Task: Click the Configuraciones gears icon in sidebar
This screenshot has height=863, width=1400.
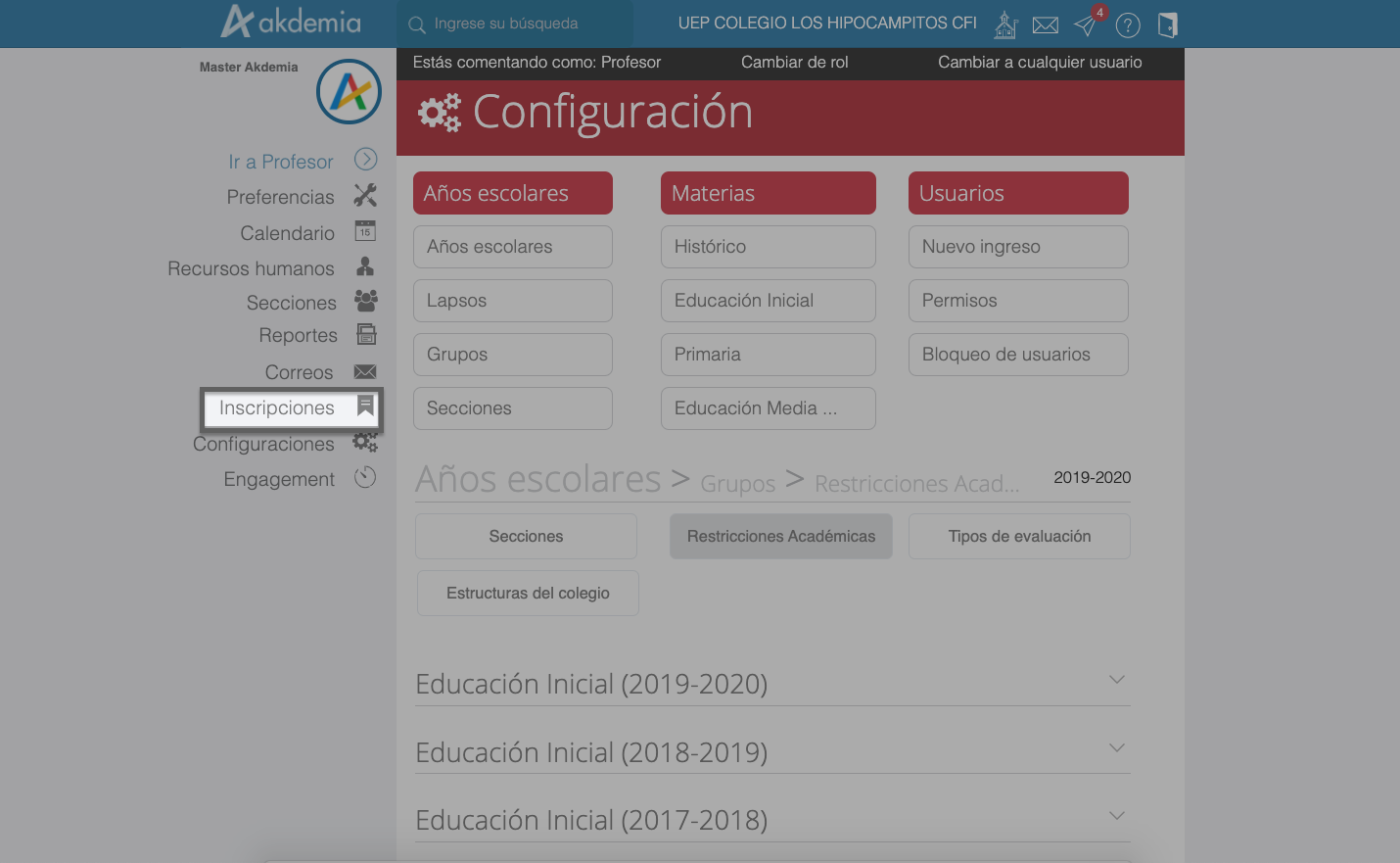Action: (365, 442)
